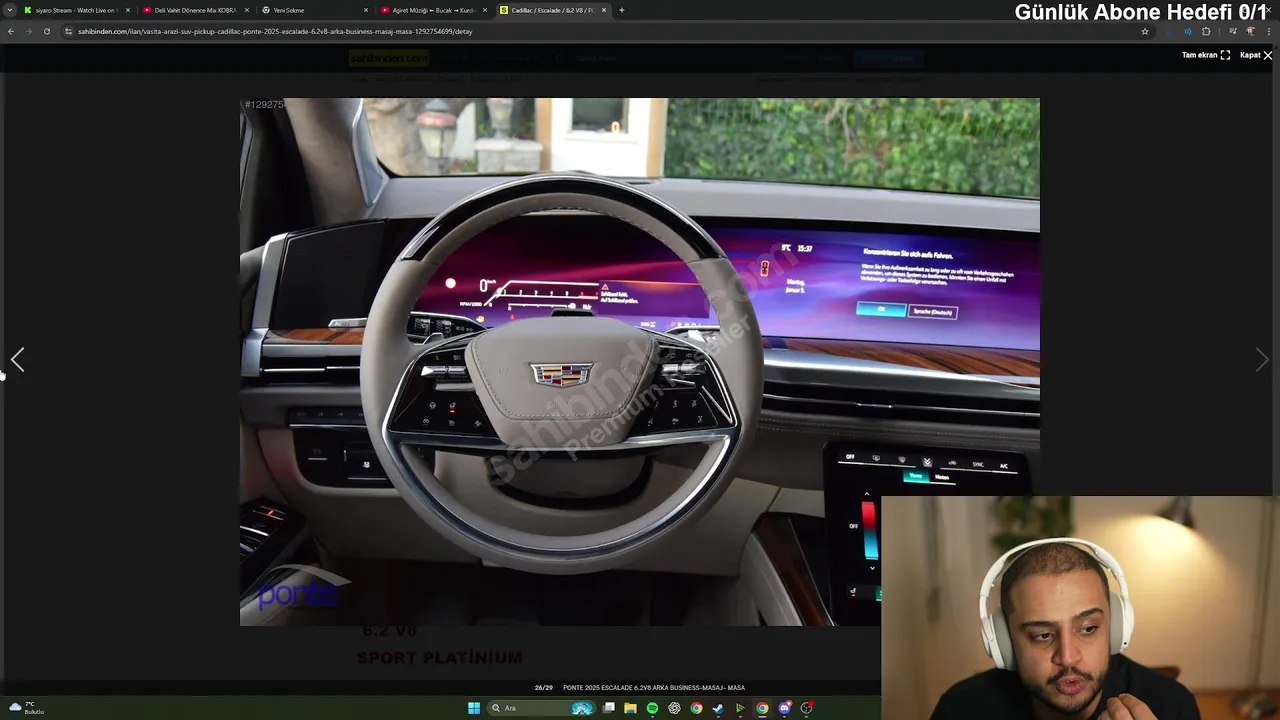Switch to the Deli Vahit Dönence Mix tab
1280x720 pixels.
(x=195, y=10)
